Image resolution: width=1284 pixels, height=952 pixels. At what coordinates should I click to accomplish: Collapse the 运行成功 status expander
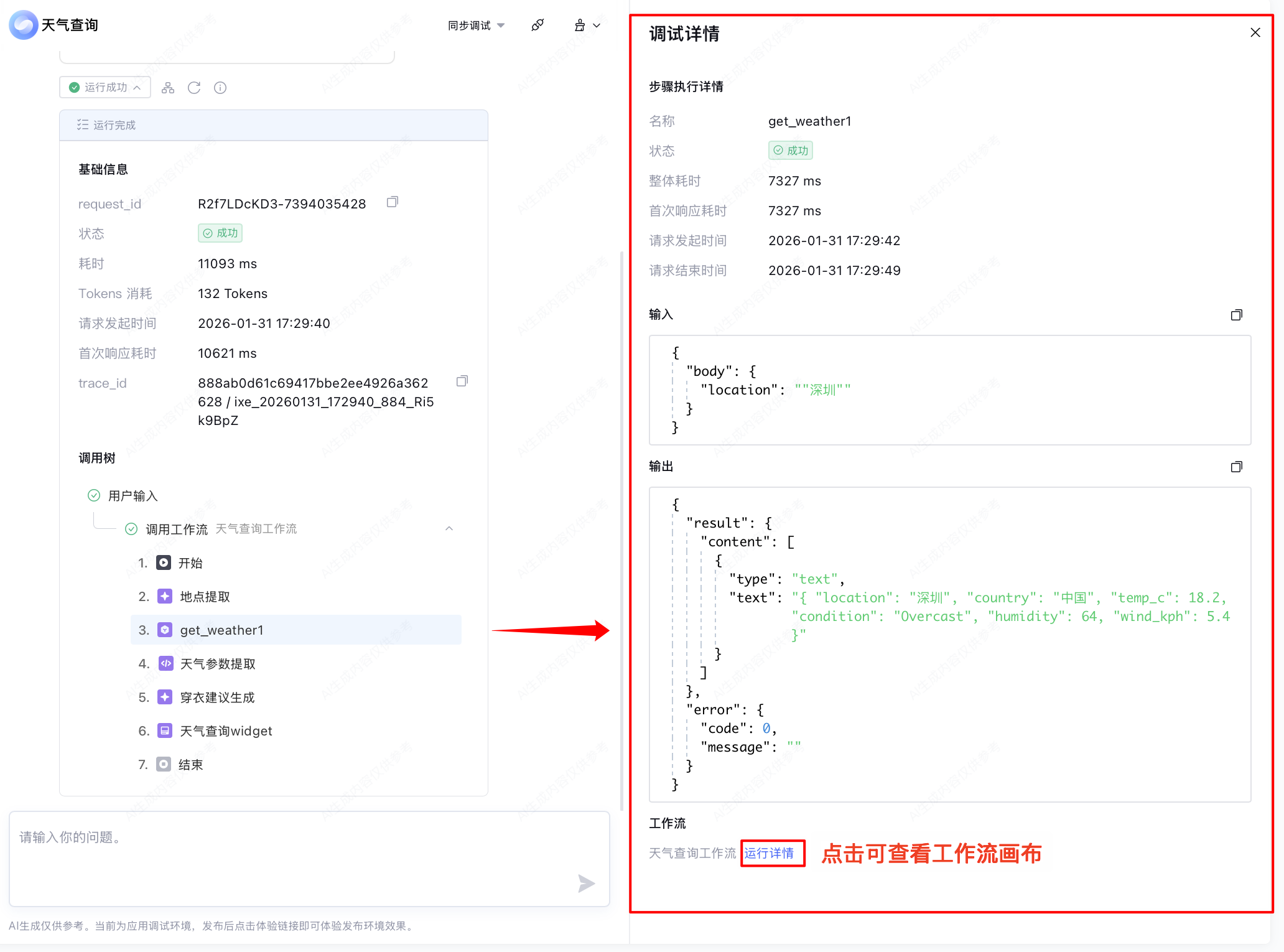pyautogui.click(x=105, y=88)
